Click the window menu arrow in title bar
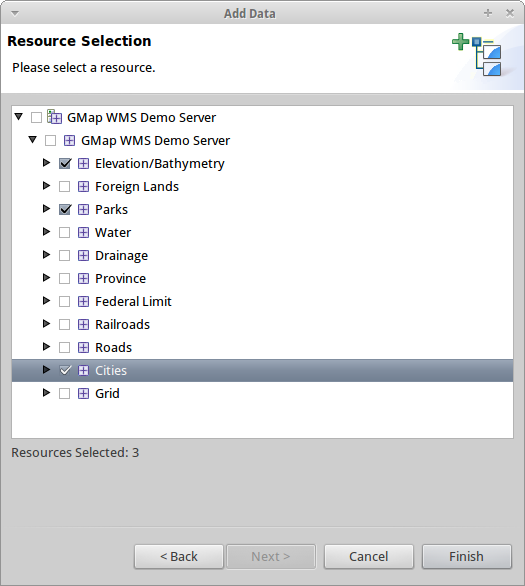The height and width of the screenshot is (586, 525). click(x=15, y=13)
